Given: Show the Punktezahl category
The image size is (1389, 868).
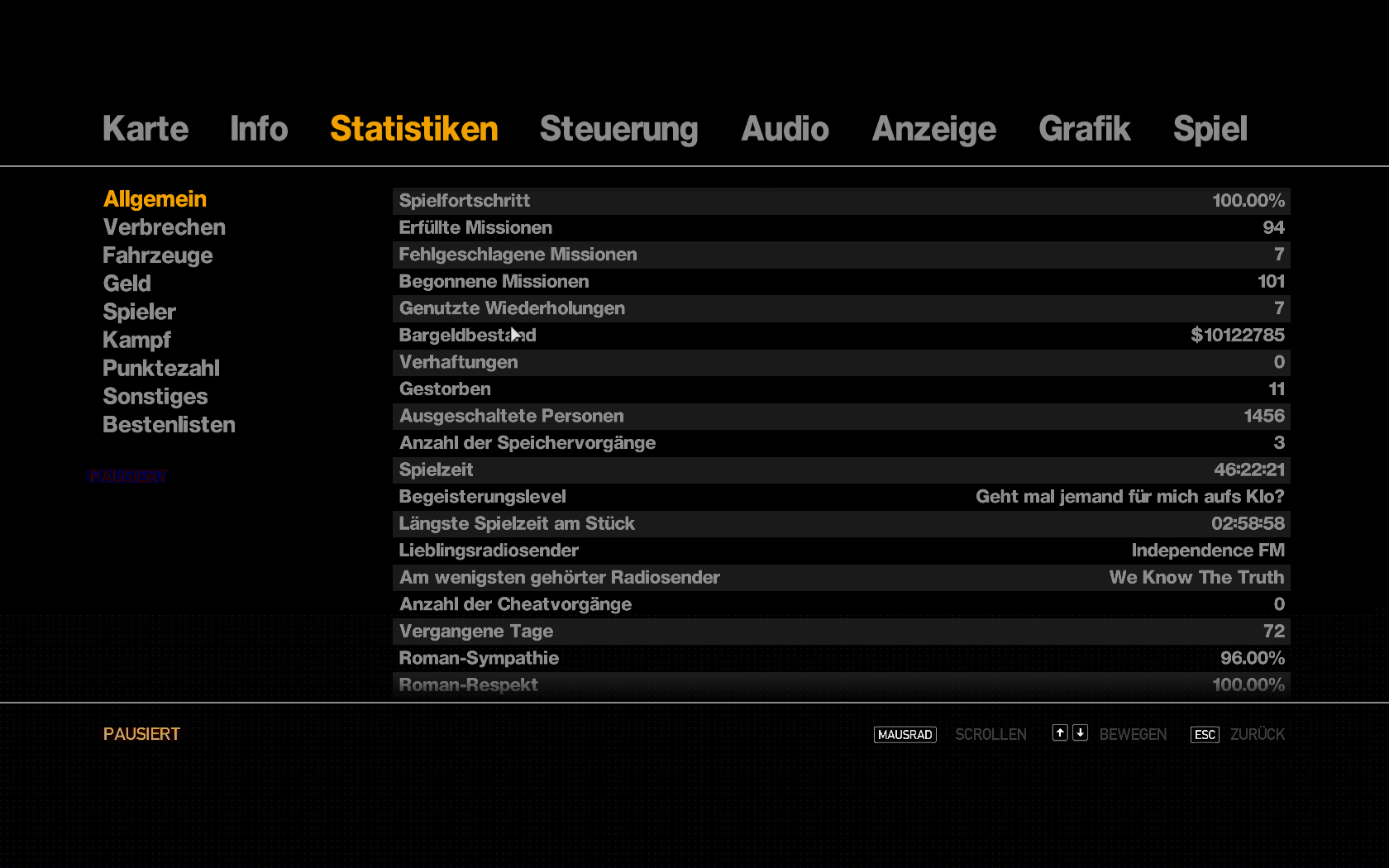Looking at the screenshot, I should 161,368.
